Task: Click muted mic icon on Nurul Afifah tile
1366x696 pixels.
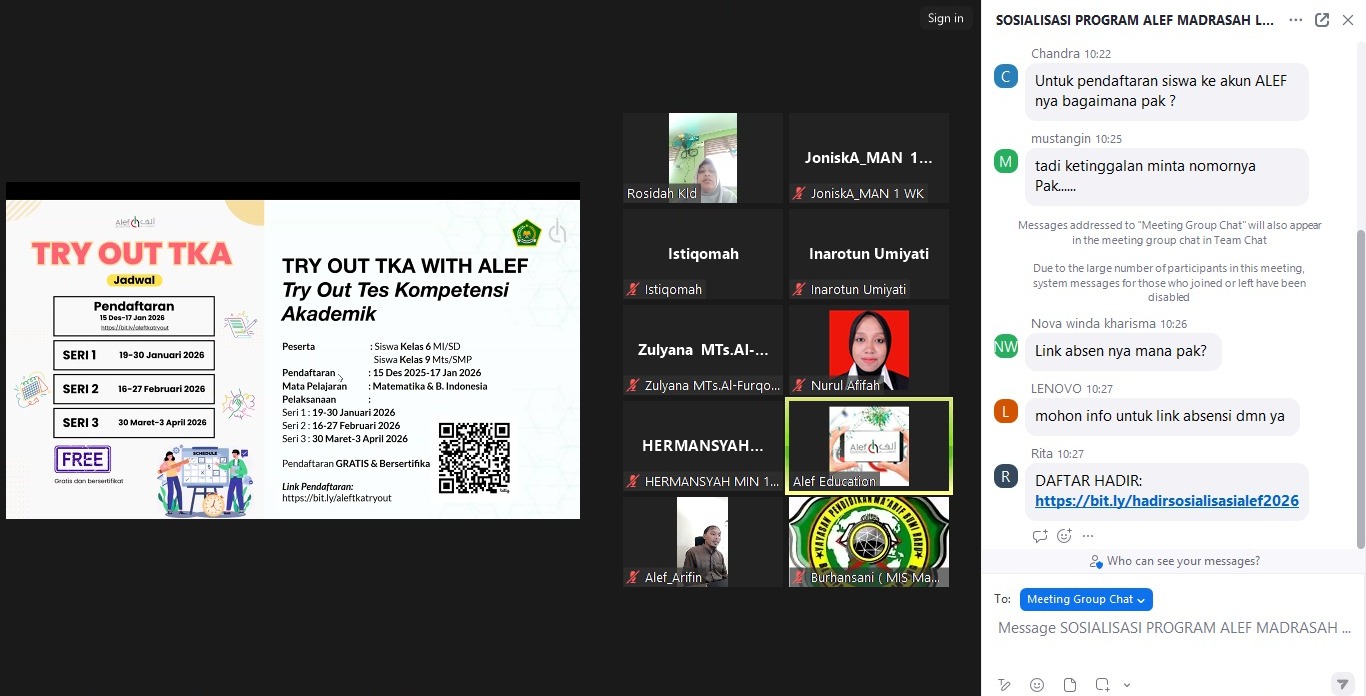Action: click(x=798, y=386)
